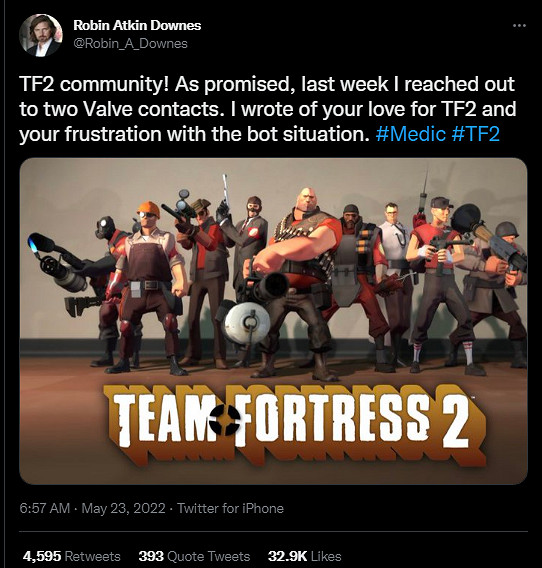Open the three-dot more options menu

pyautogui.click(x=519, y=26)
